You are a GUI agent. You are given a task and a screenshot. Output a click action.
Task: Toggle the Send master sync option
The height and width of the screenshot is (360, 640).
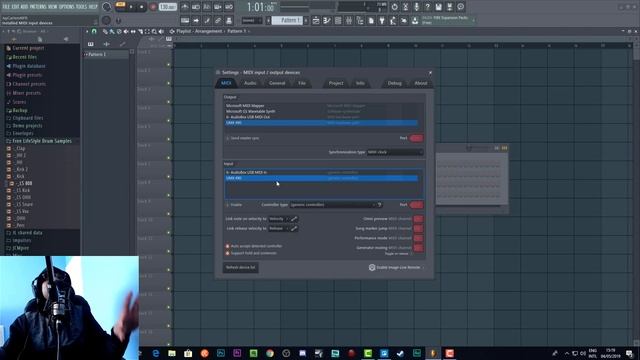click(x=242, y=138)
